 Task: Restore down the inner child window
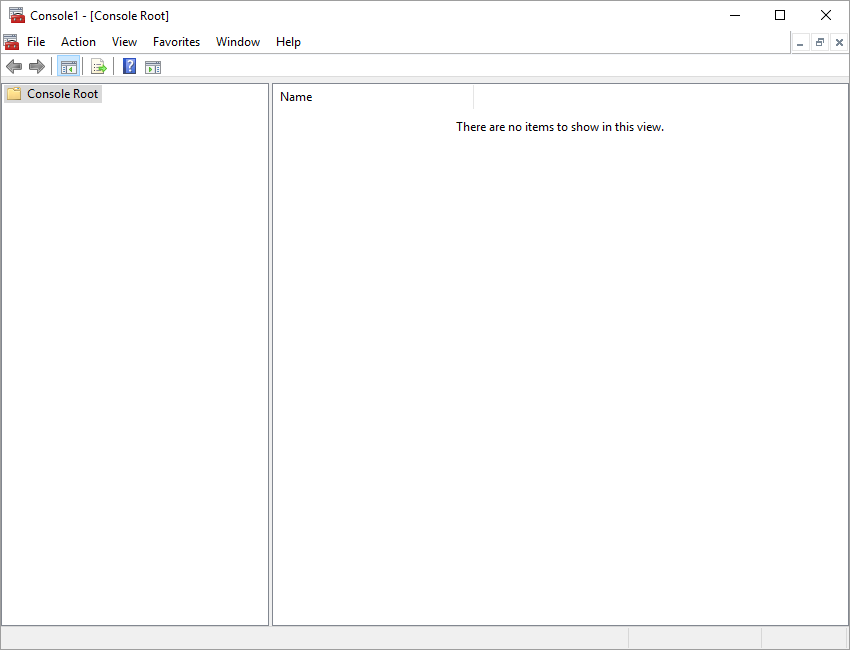819,43
